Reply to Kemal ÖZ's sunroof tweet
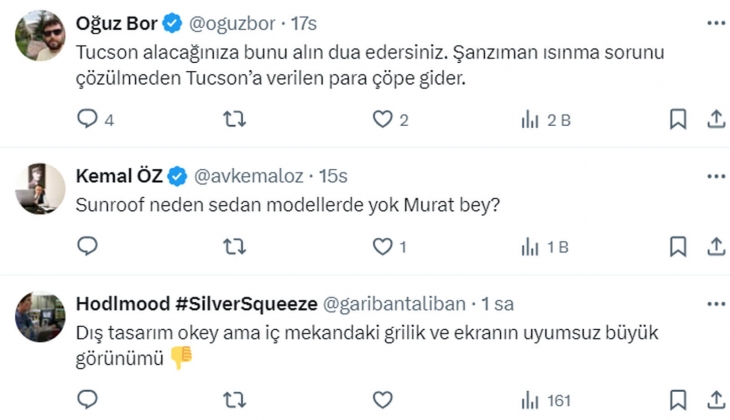730x420 pixels. point(87,246)
